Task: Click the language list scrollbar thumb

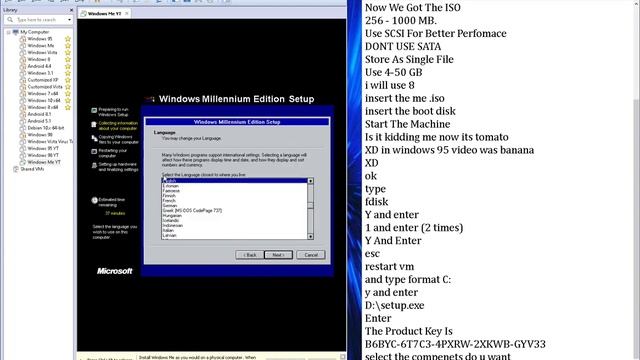Action: (310, 206)
